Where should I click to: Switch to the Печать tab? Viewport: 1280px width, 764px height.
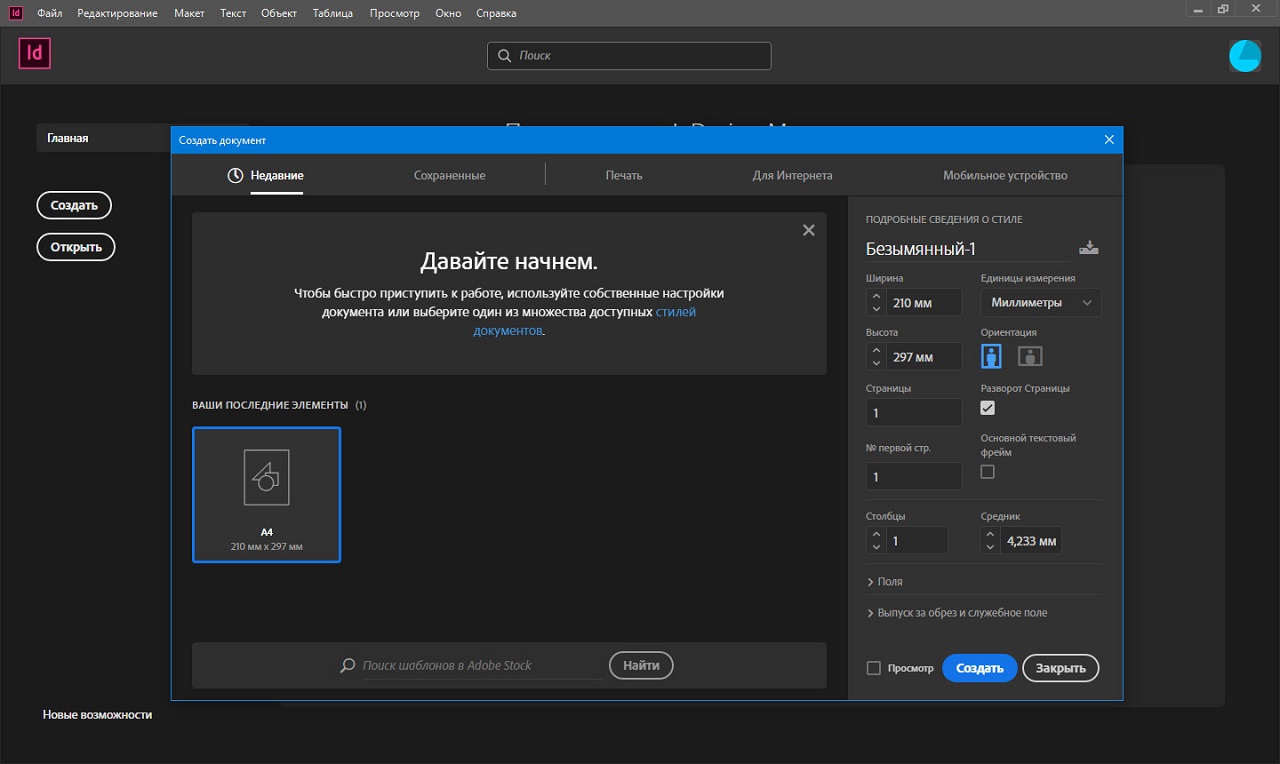tap(624, 176)
